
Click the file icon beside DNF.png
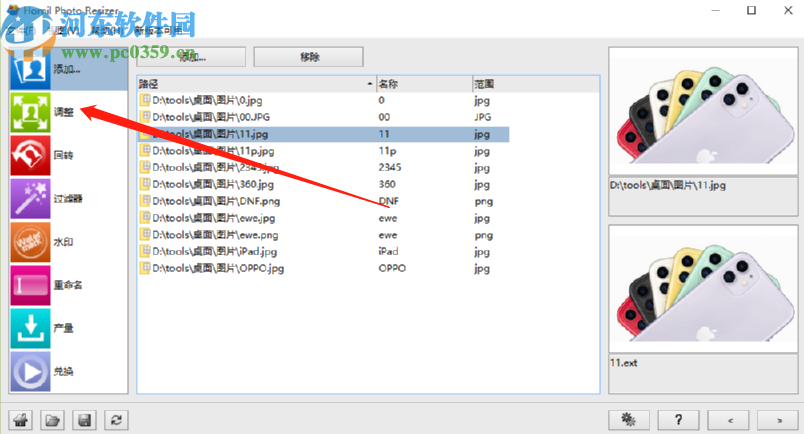(145, 201)
